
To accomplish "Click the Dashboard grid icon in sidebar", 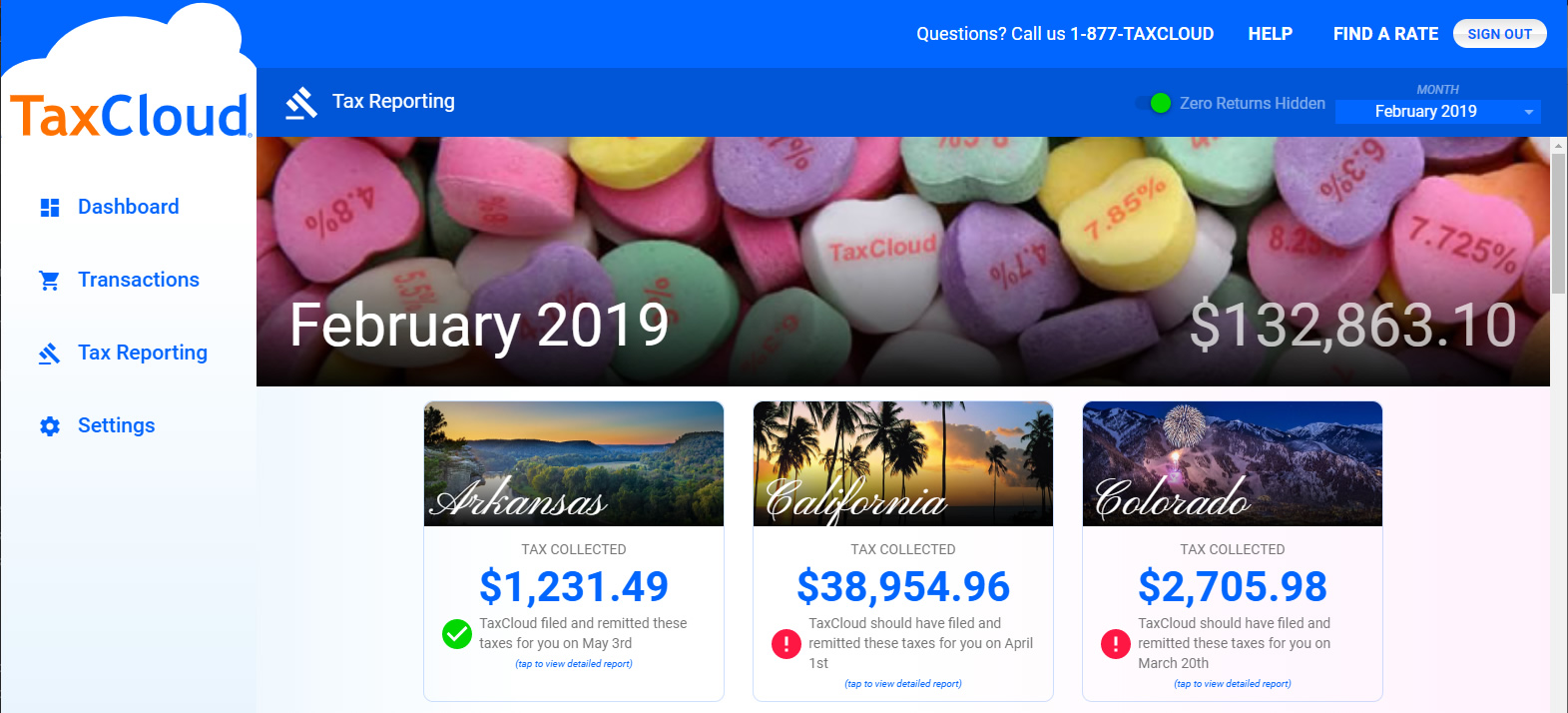I will [x=50, y=208].
